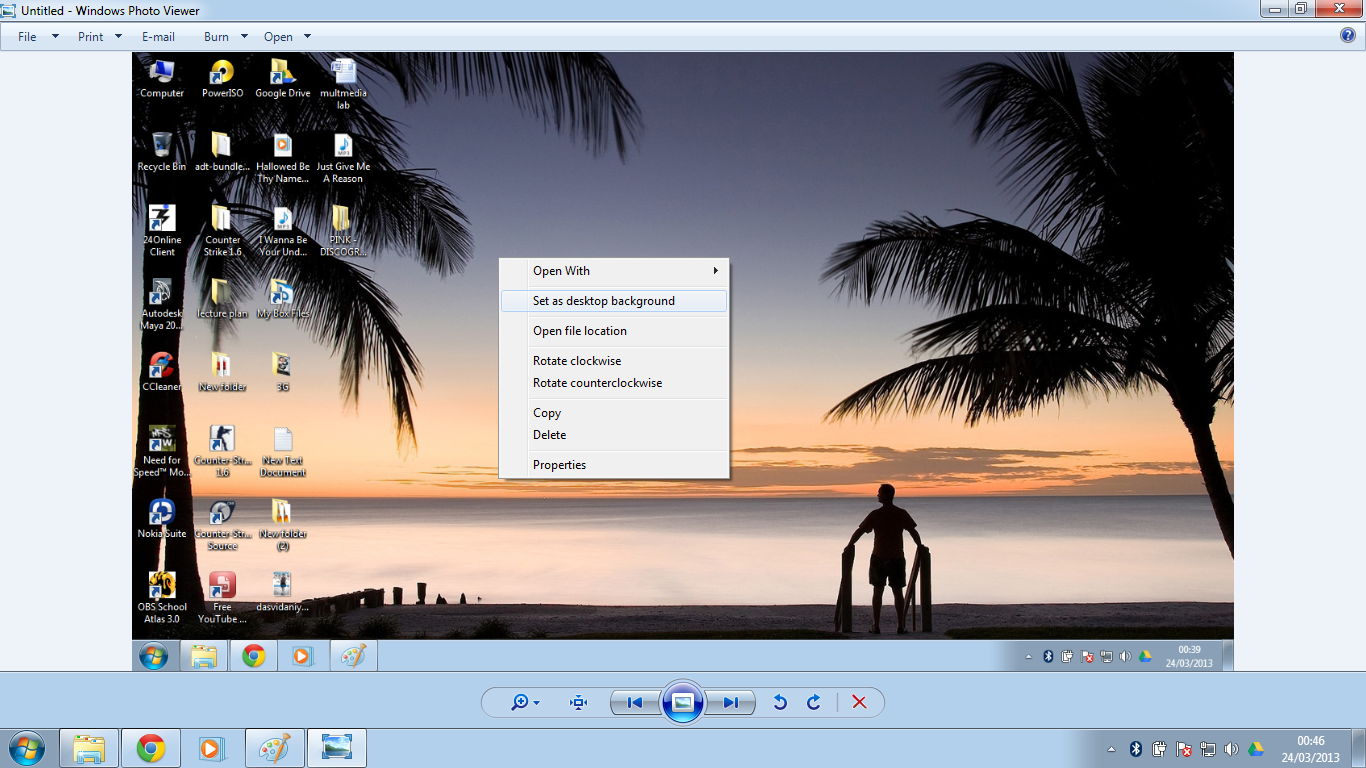This screenshot has height=768, width=1366.
Task: Click the actual size / fit to window icon
Action: pos(578,703)
